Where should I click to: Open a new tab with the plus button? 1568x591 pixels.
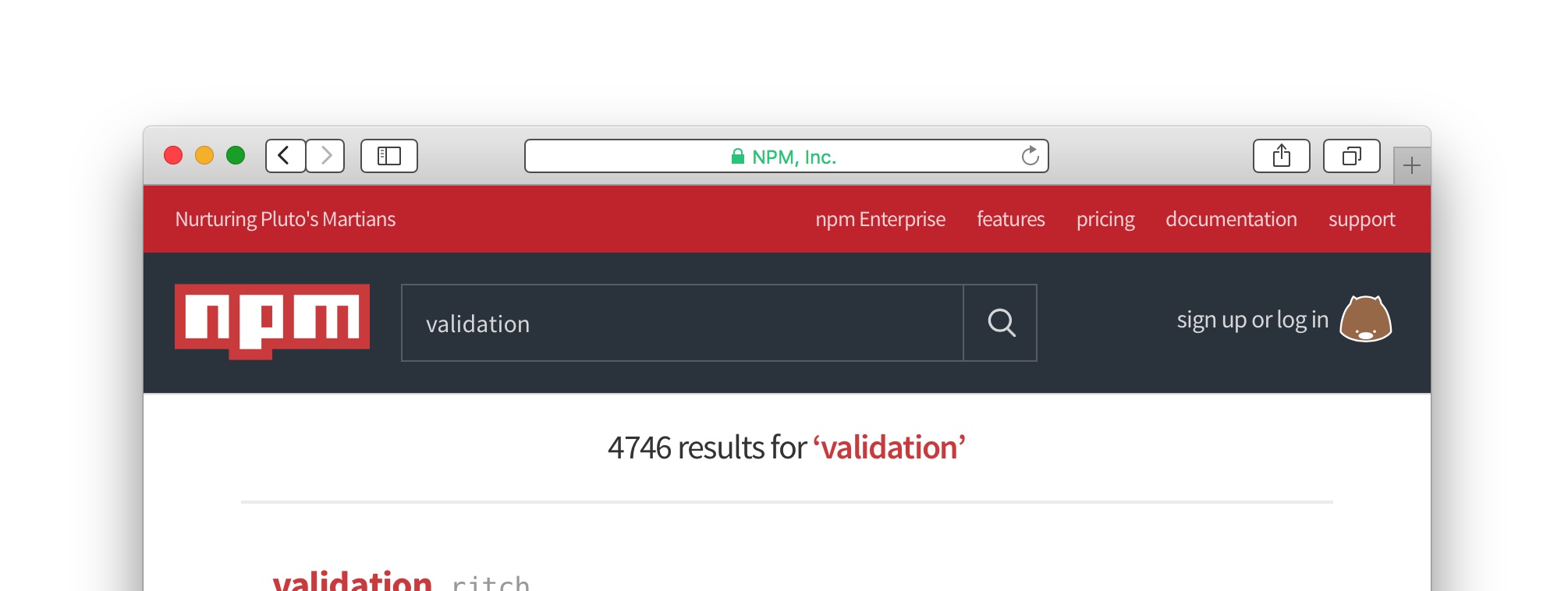(1412, 165)
